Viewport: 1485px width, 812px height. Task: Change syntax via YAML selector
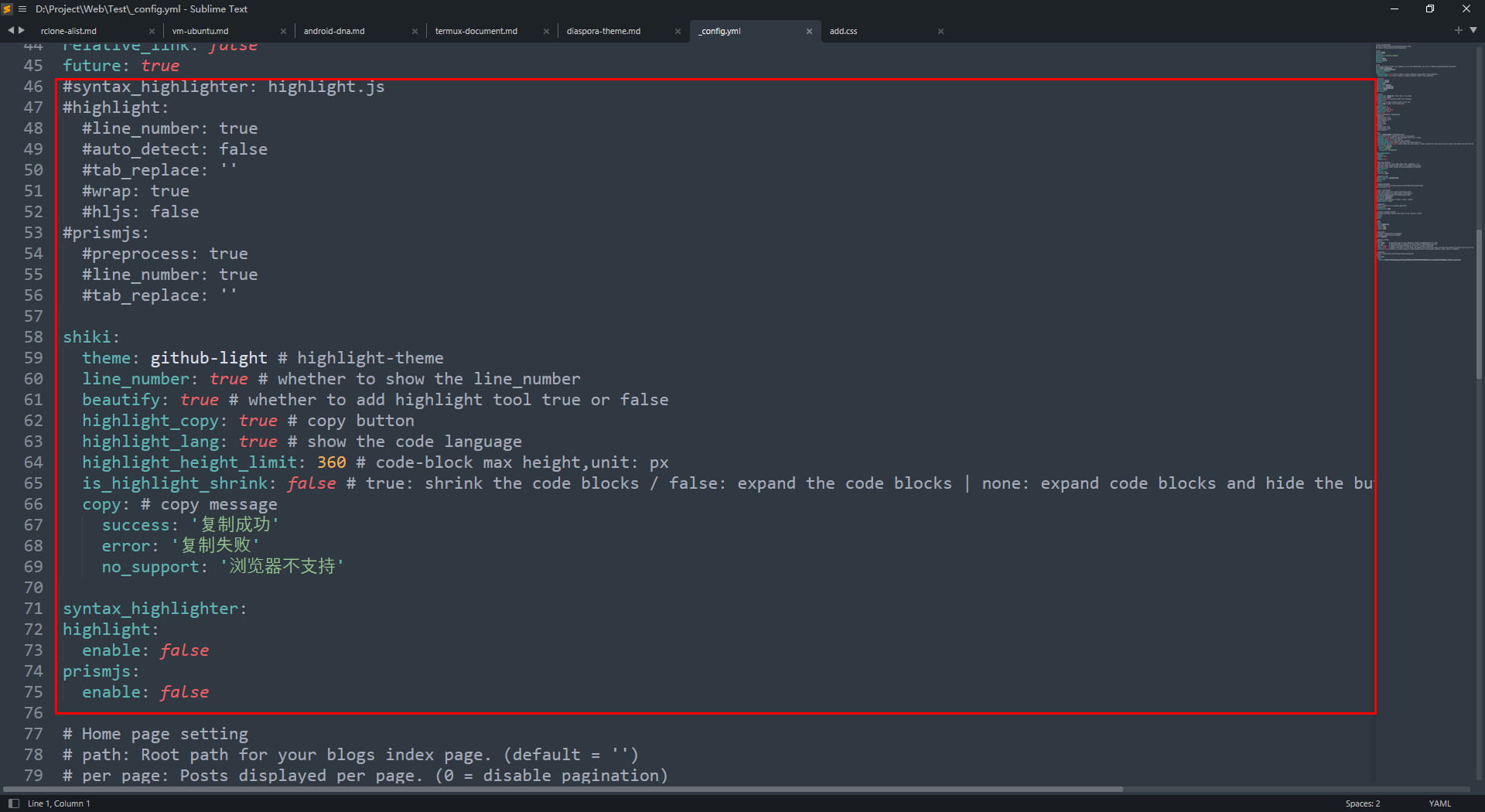pos(1439,803)
